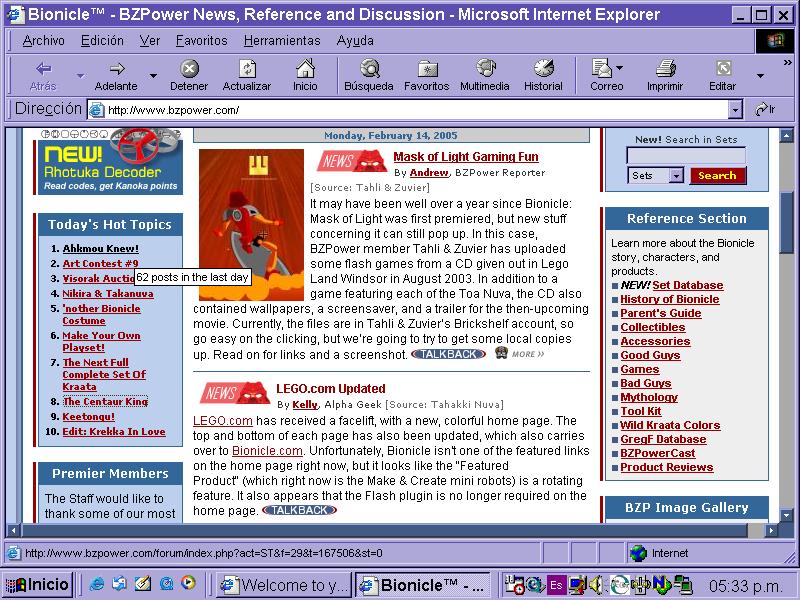Open the Atrás history dropdown arrow
800x600 pixels.
pos(80,76)
